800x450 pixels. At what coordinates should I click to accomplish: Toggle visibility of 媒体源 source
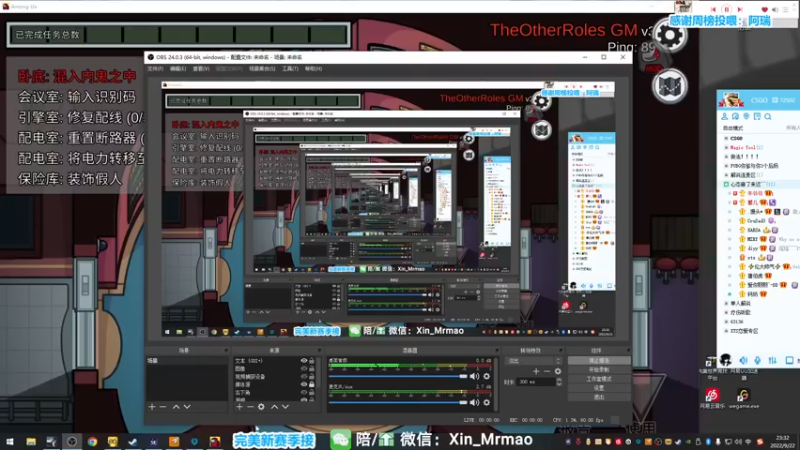tap(304, 384)
